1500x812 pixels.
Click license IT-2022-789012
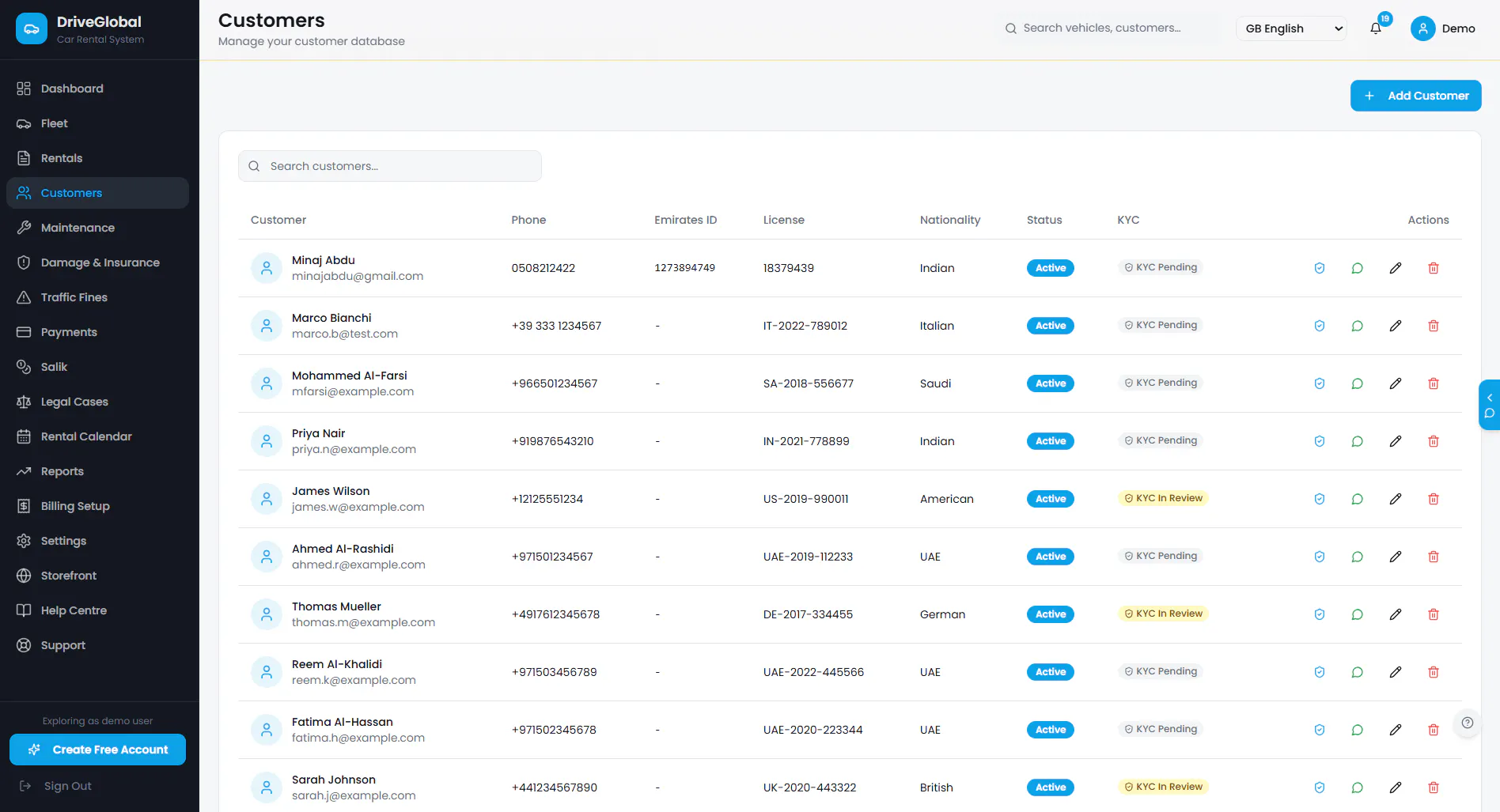805,326
